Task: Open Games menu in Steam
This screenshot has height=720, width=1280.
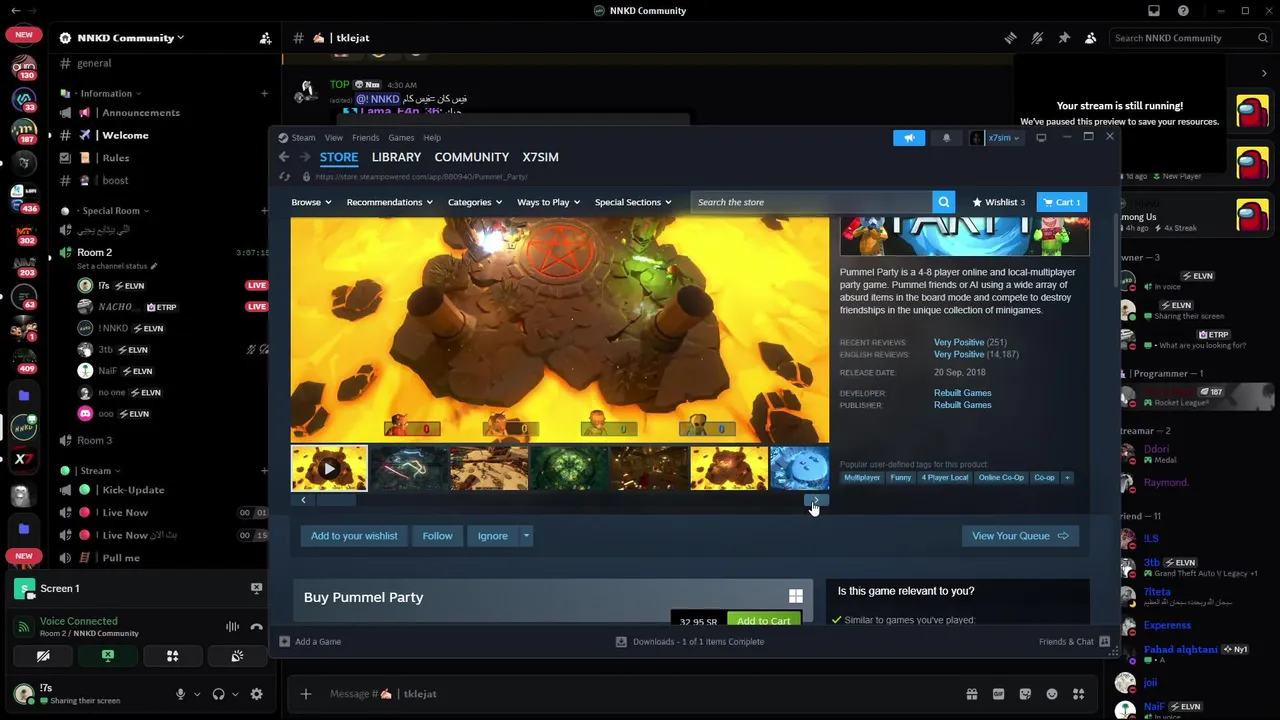Action: [401, 138]
